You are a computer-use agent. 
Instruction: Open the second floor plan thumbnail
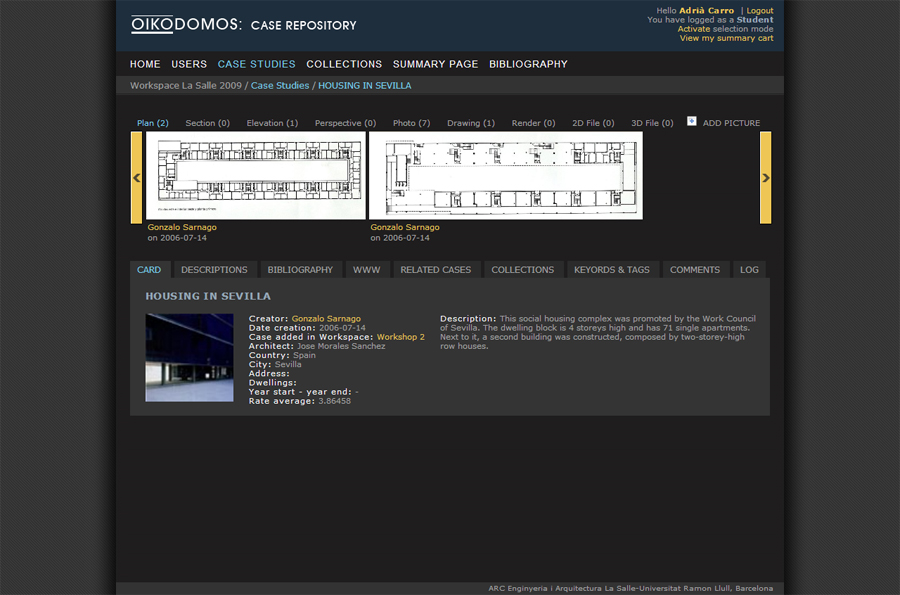[505, 175]
